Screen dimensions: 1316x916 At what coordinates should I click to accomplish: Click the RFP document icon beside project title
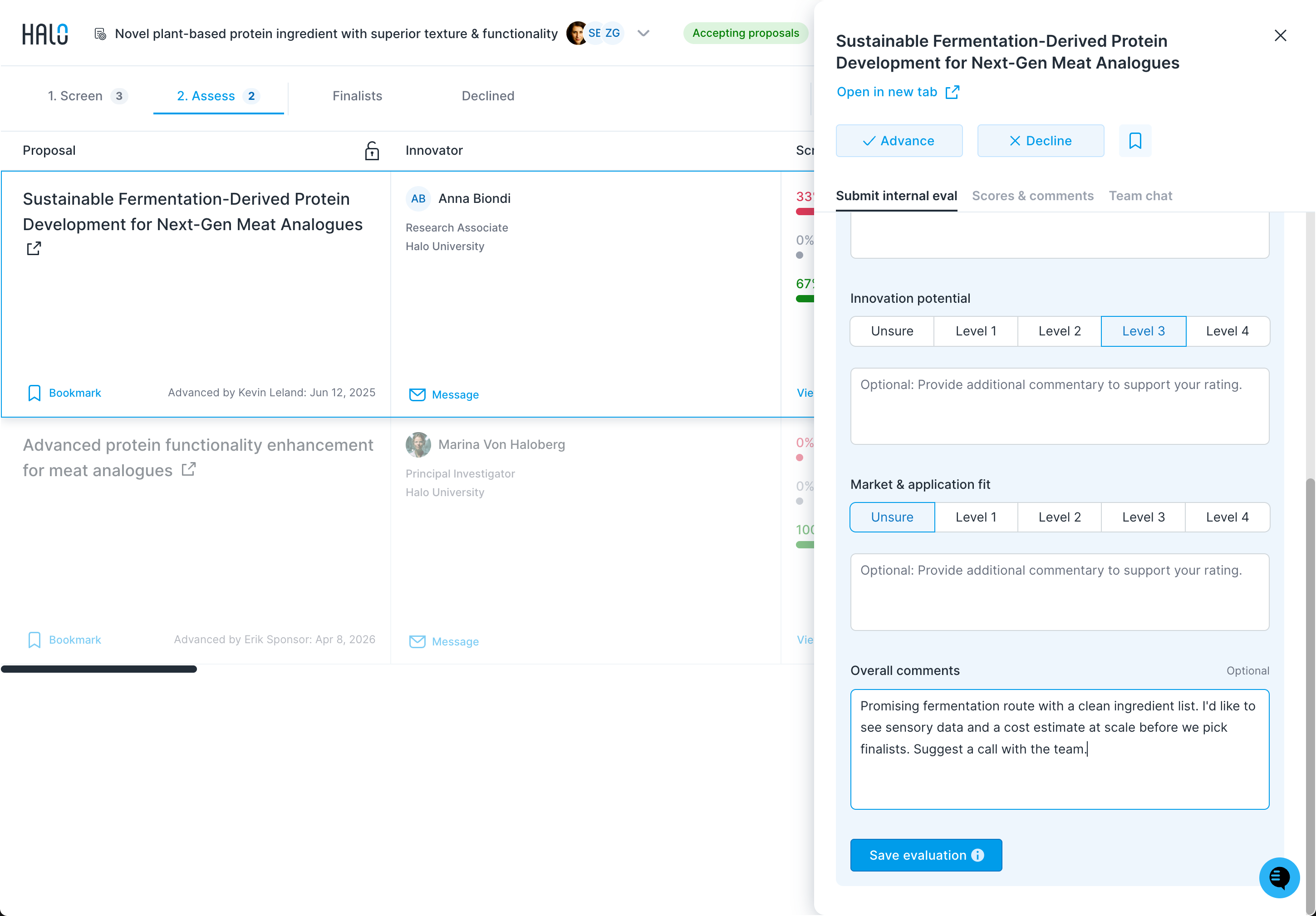click(x=100, y=34)
